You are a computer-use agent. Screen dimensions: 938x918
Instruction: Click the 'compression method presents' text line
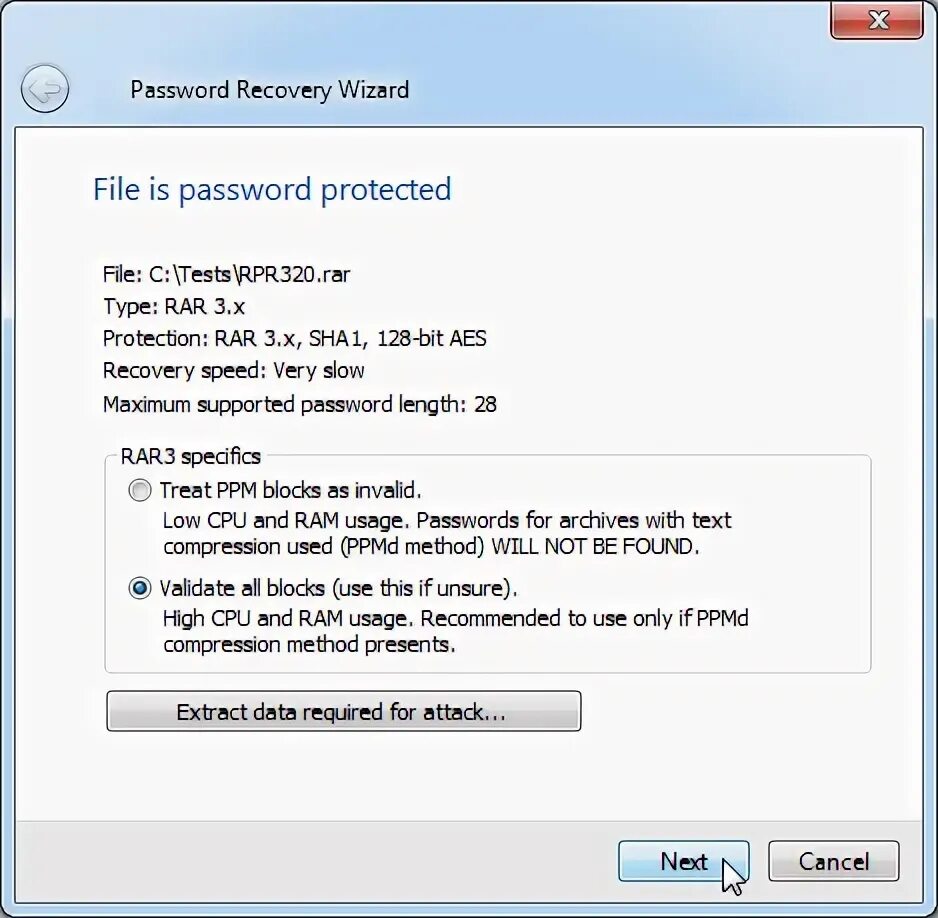(x=309, y=644)
